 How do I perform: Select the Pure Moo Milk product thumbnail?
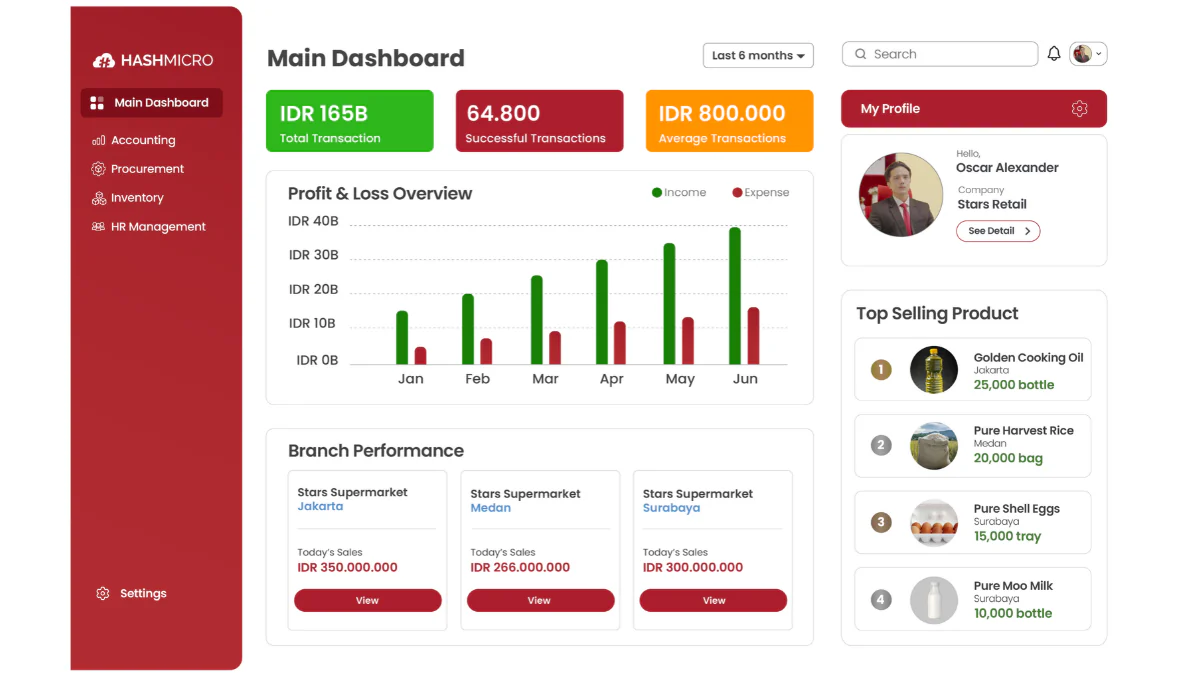pos(934,600)
